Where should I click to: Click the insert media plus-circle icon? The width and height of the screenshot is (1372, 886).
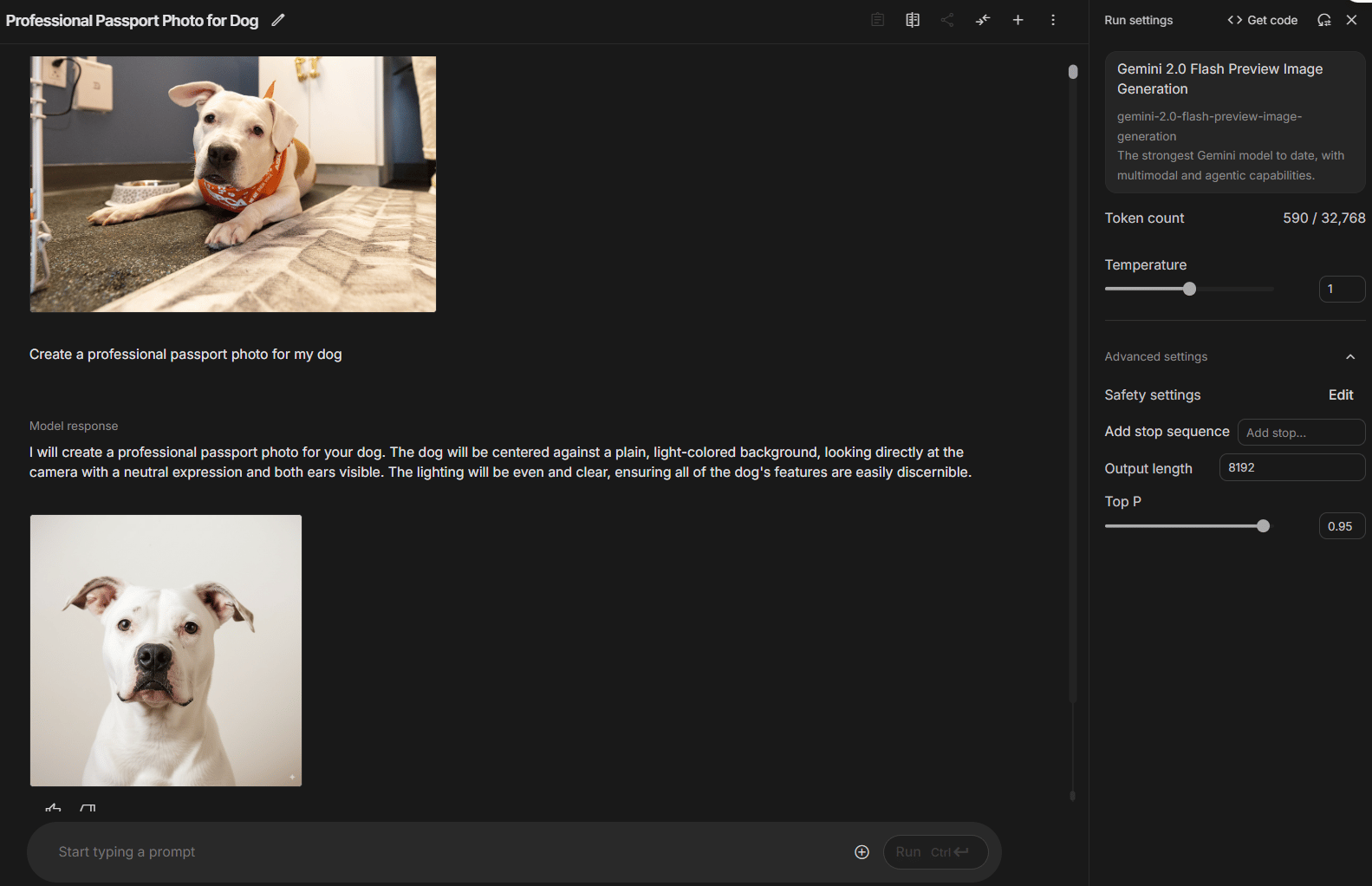pos(862,852)
